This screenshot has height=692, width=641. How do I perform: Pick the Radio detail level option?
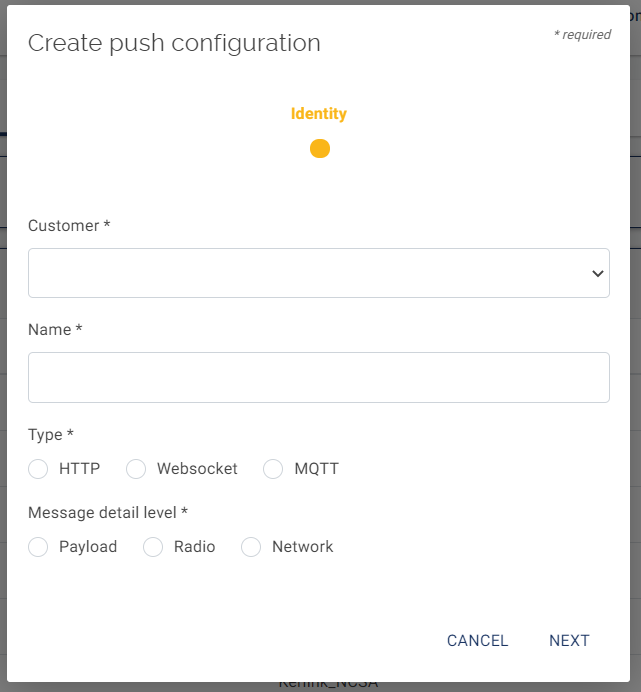pos(153,547)
